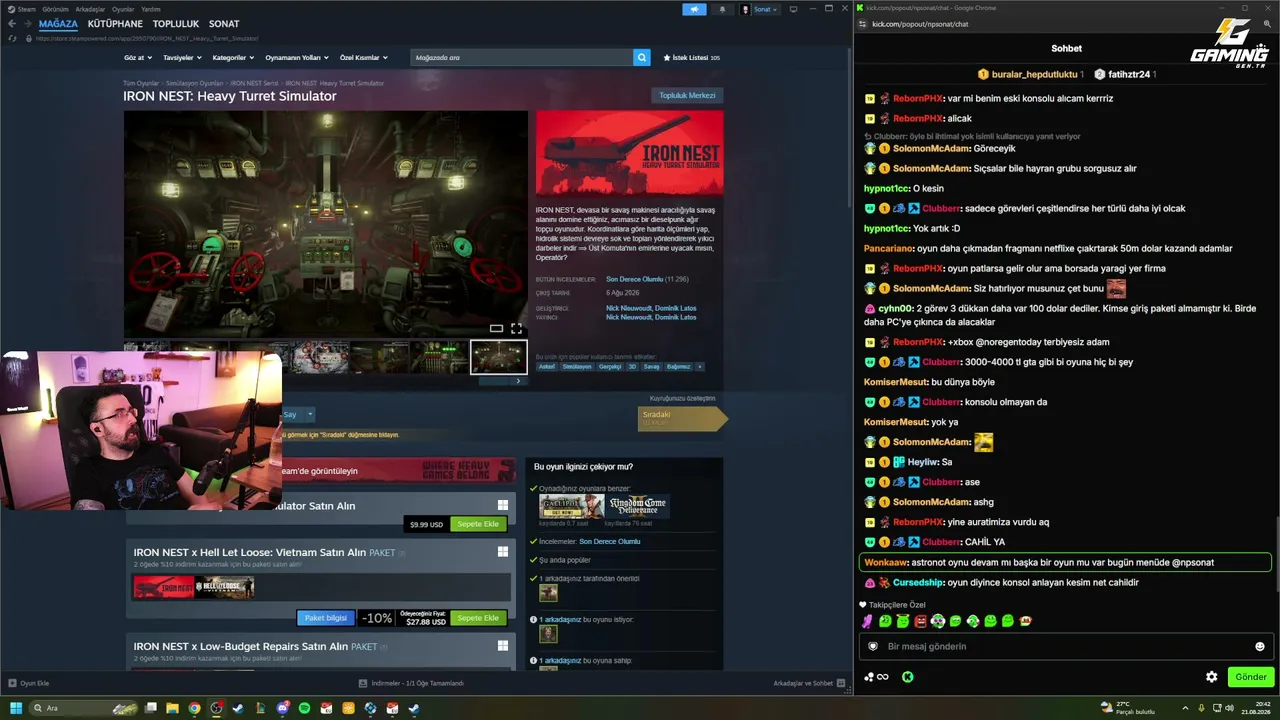1280x720 pixels.
Task: Insert the red angry emote in chat
Action: (x=920, y=621)
